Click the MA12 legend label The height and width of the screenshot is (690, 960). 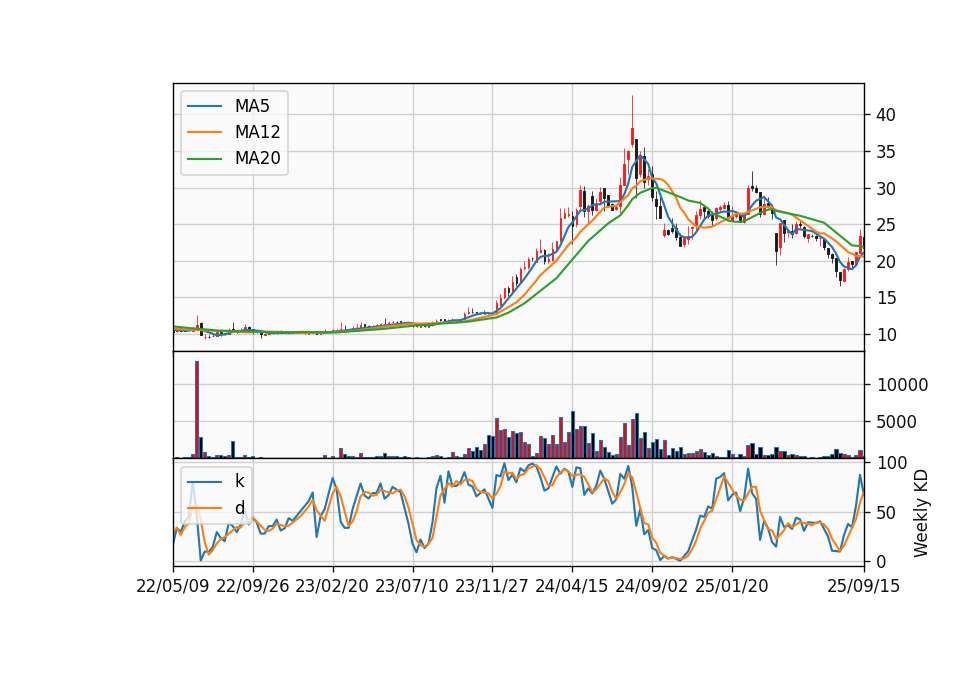tap(257, 132)
